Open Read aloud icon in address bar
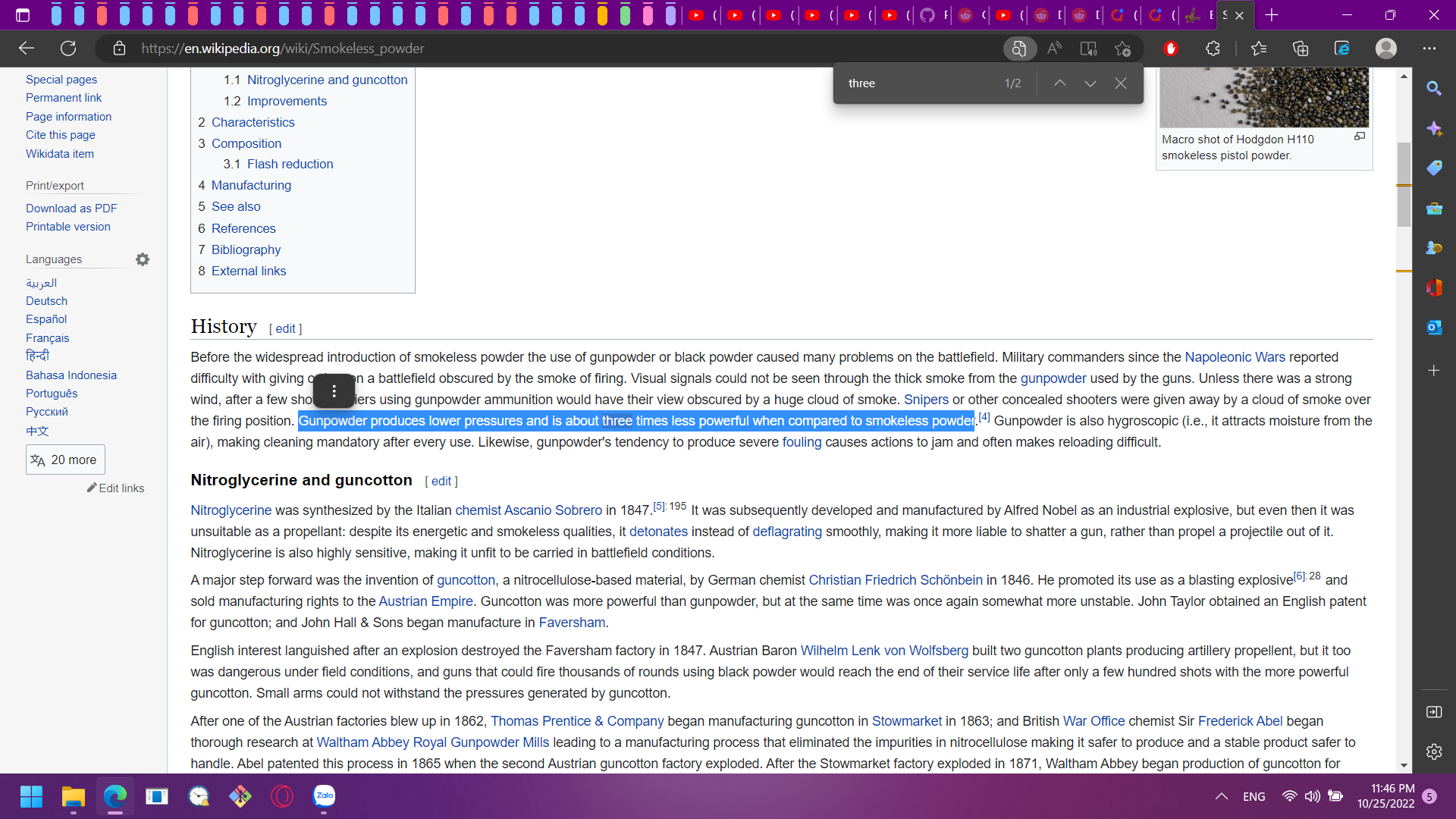The height and width of the screenshot is (819, 1456). (1054, 49)
